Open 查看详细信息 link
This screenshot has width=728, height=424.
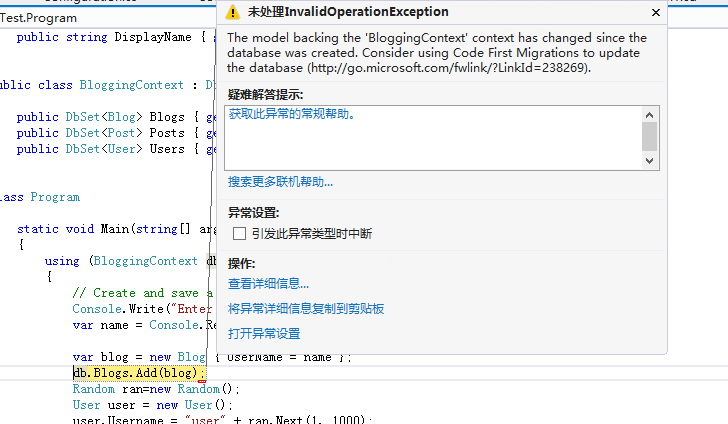(268, 284)
